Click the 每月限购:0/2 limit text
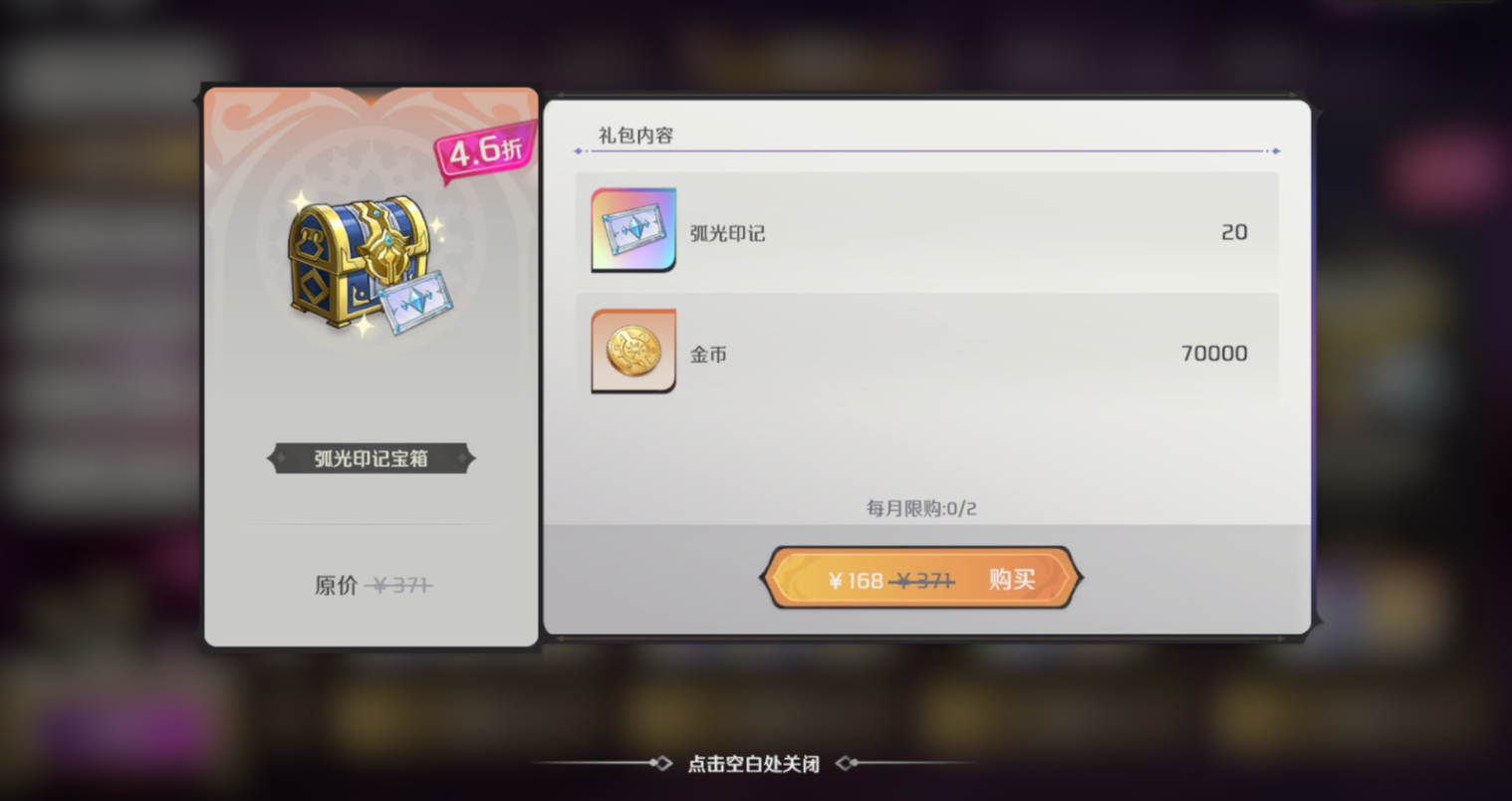This screenshot has height=801, width=1512. [921, 508]
